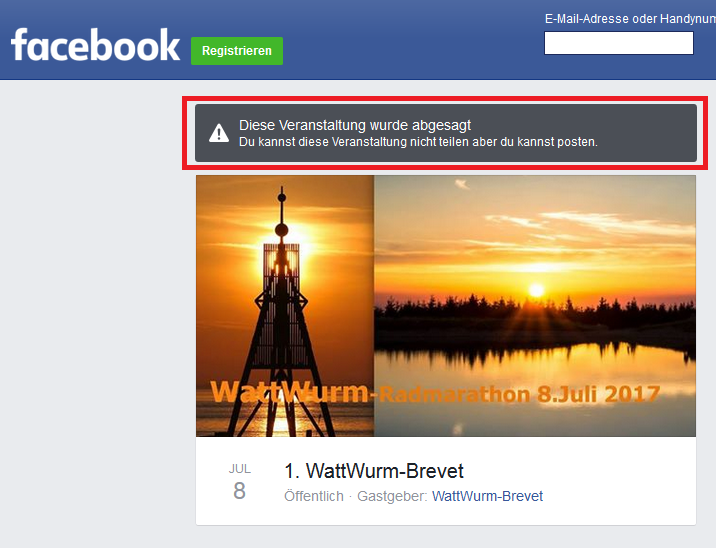Click the Facebook logo in header
716x548 pixels.
[x=95, y=45]
